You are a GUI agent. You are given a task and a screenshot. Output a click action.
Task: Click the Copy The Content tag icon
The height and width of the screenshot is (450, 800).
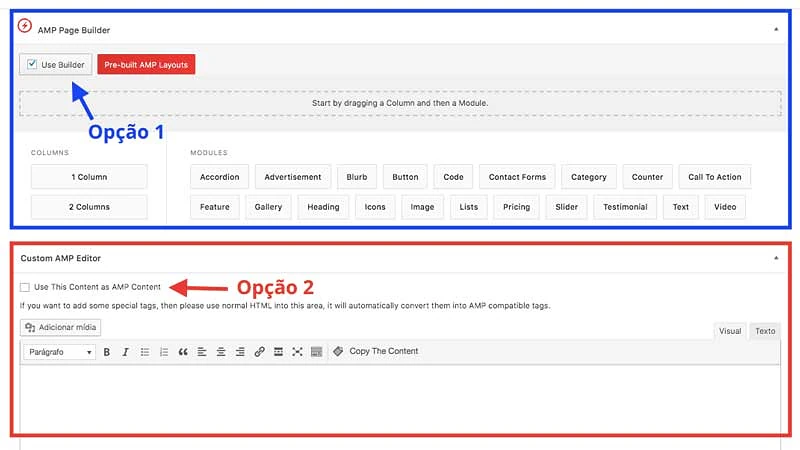[x=338, y=351]
